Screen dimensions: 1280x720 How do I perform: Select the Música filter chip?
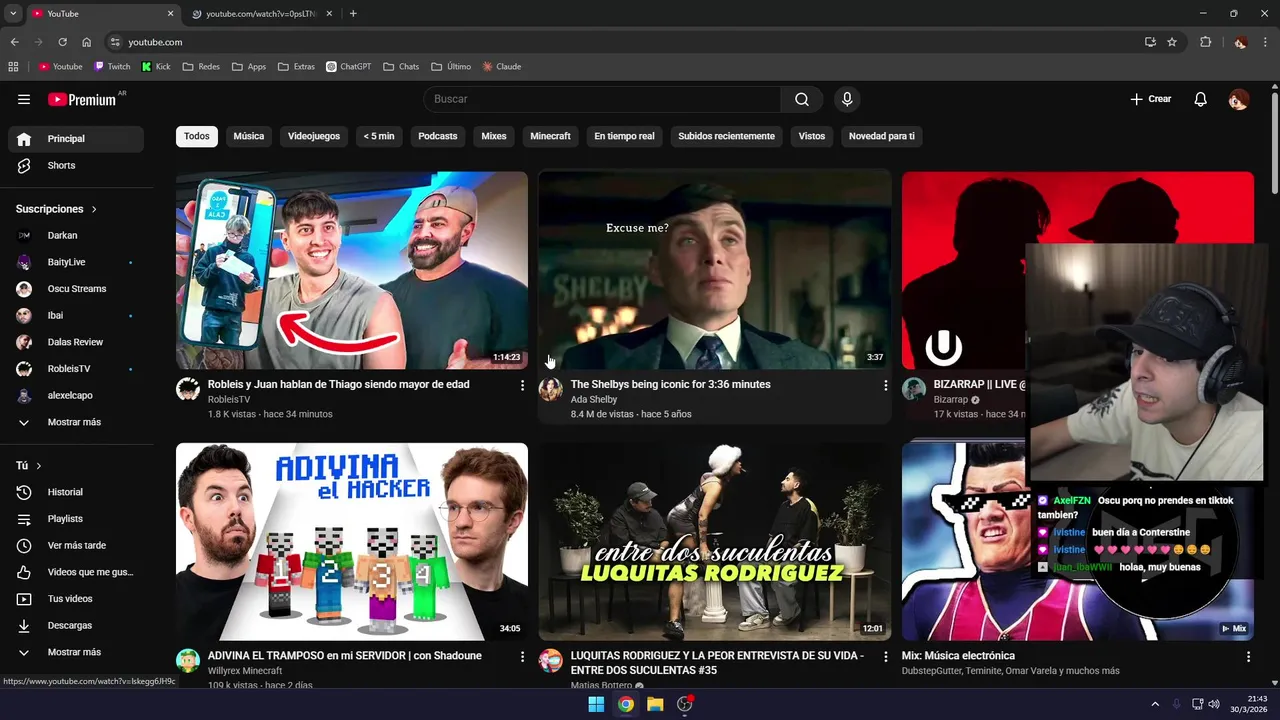(x=249, y=136)
